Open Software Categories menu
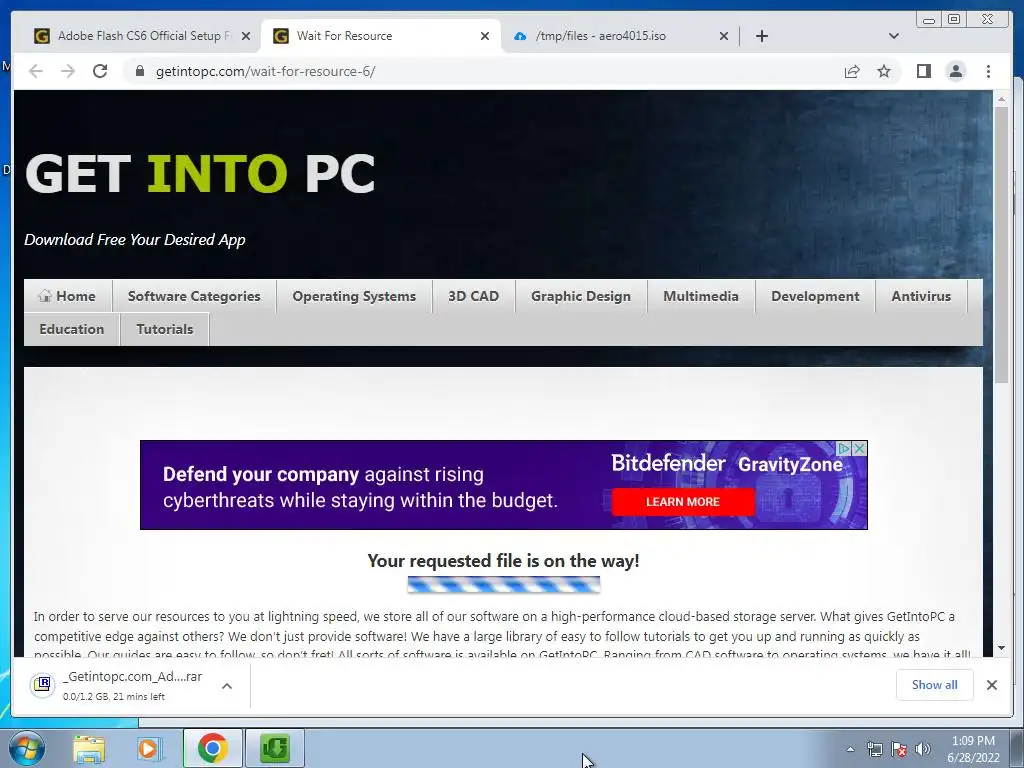Viewport: 1024px width, 768px height. click(194, 296)
